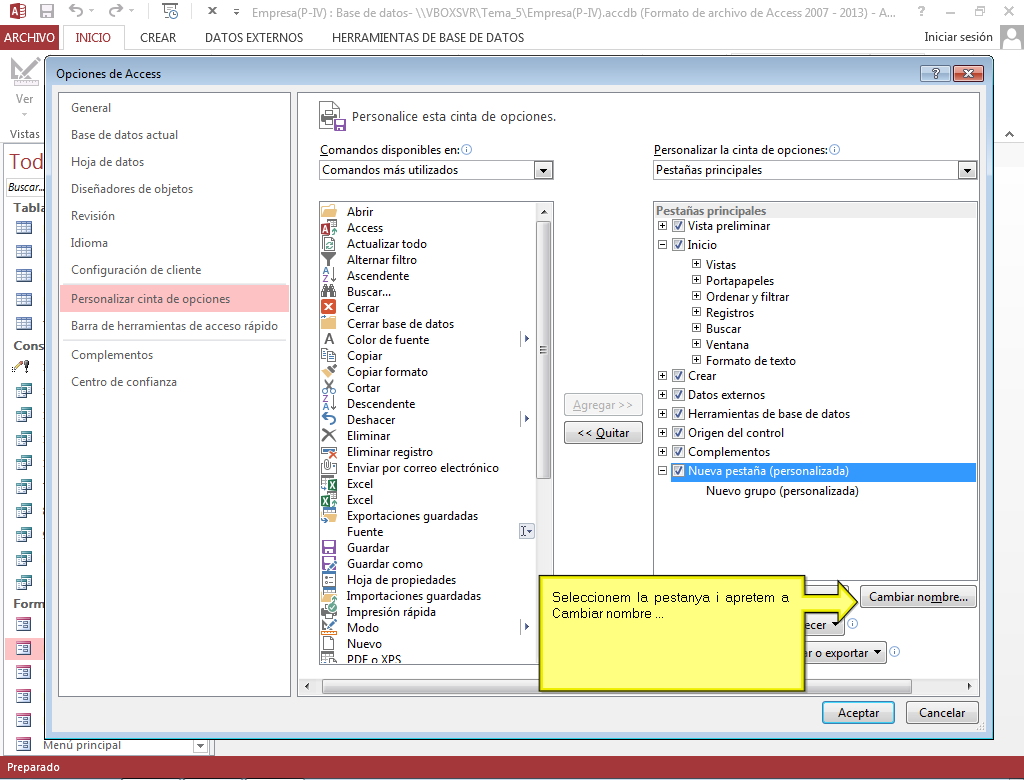Uncheck the Crear tab checkbox

click(679, 376)
